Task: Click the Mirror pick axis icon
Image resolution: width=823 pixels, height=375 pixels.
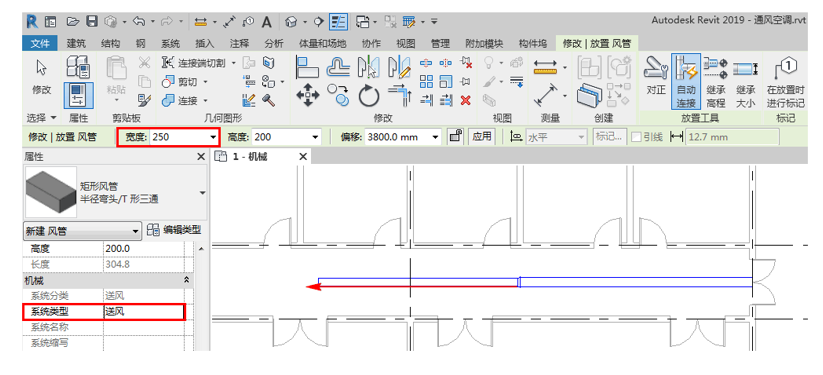Action: pos(368,67)
